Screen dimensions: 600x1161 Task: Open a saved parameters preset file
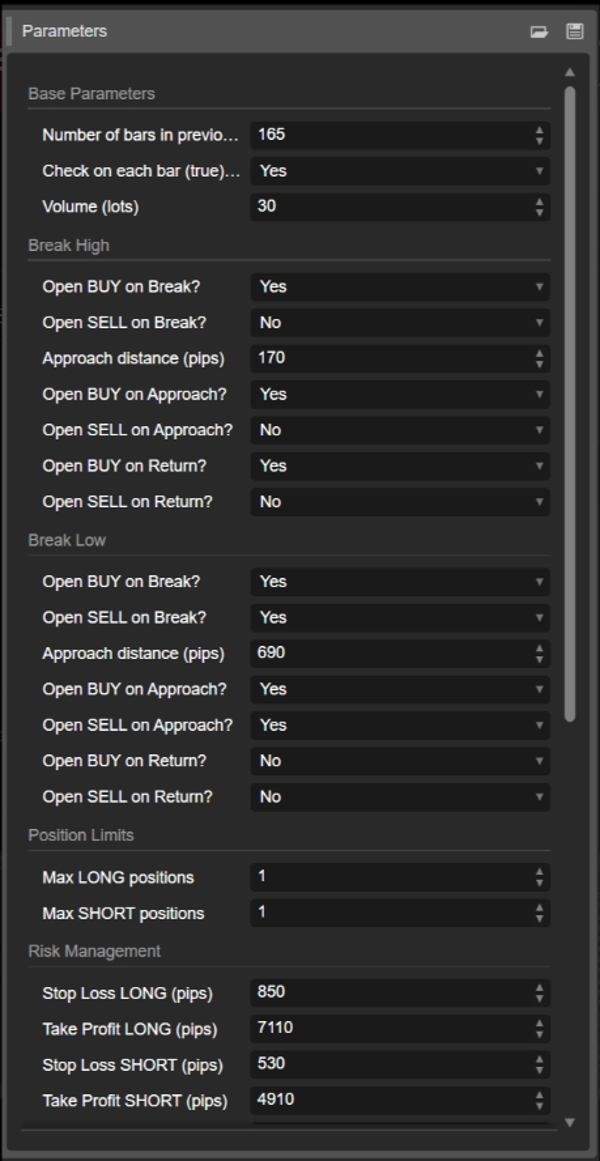539,31
